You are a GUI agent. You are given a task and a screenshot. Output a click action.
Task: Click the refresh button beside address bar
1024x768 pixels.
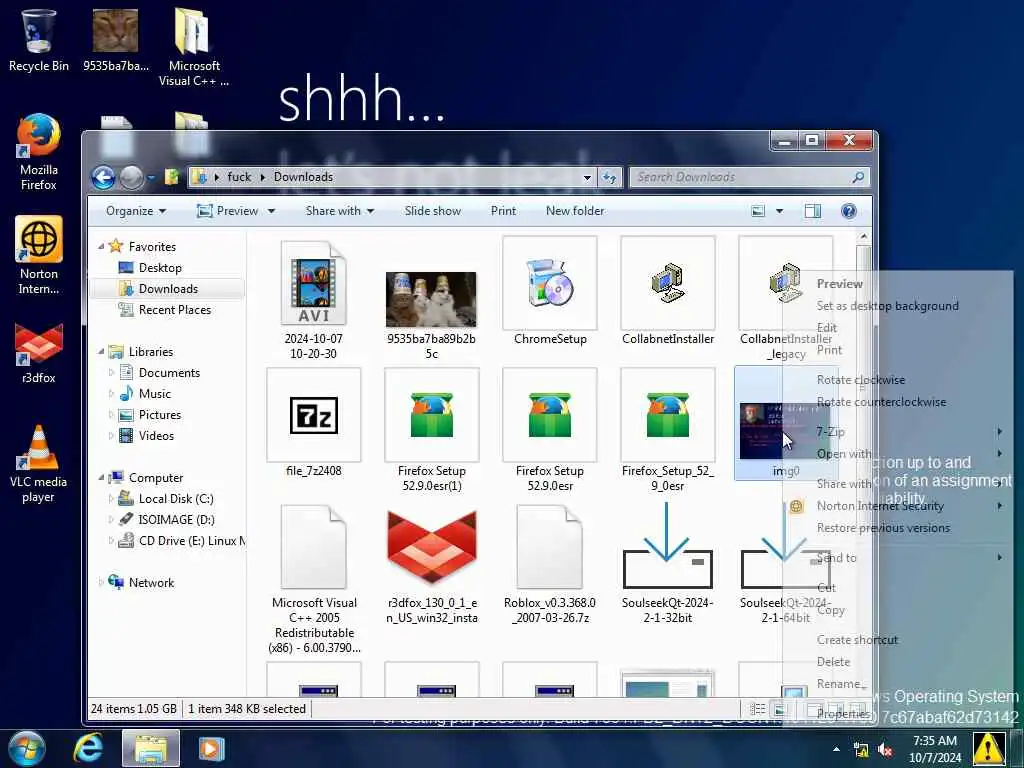coord(609,177)
